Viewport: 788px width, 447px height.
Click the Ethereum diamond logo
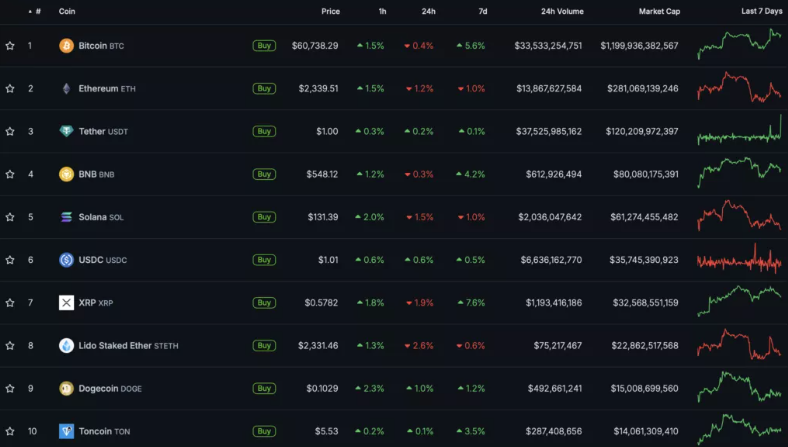click(66, 88)
